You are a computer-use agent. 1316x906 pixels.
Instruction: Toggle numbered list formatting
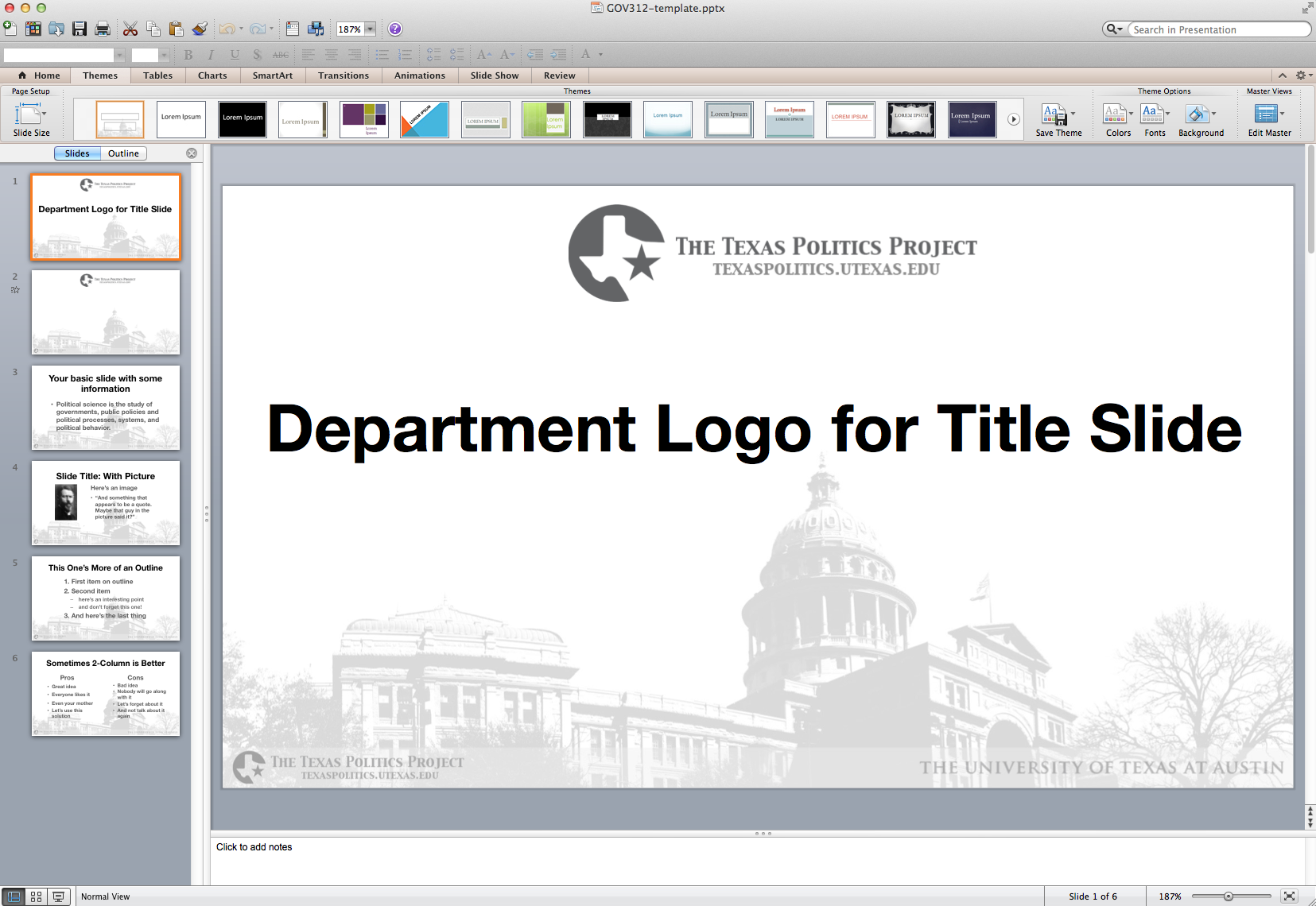pos(406,55)
